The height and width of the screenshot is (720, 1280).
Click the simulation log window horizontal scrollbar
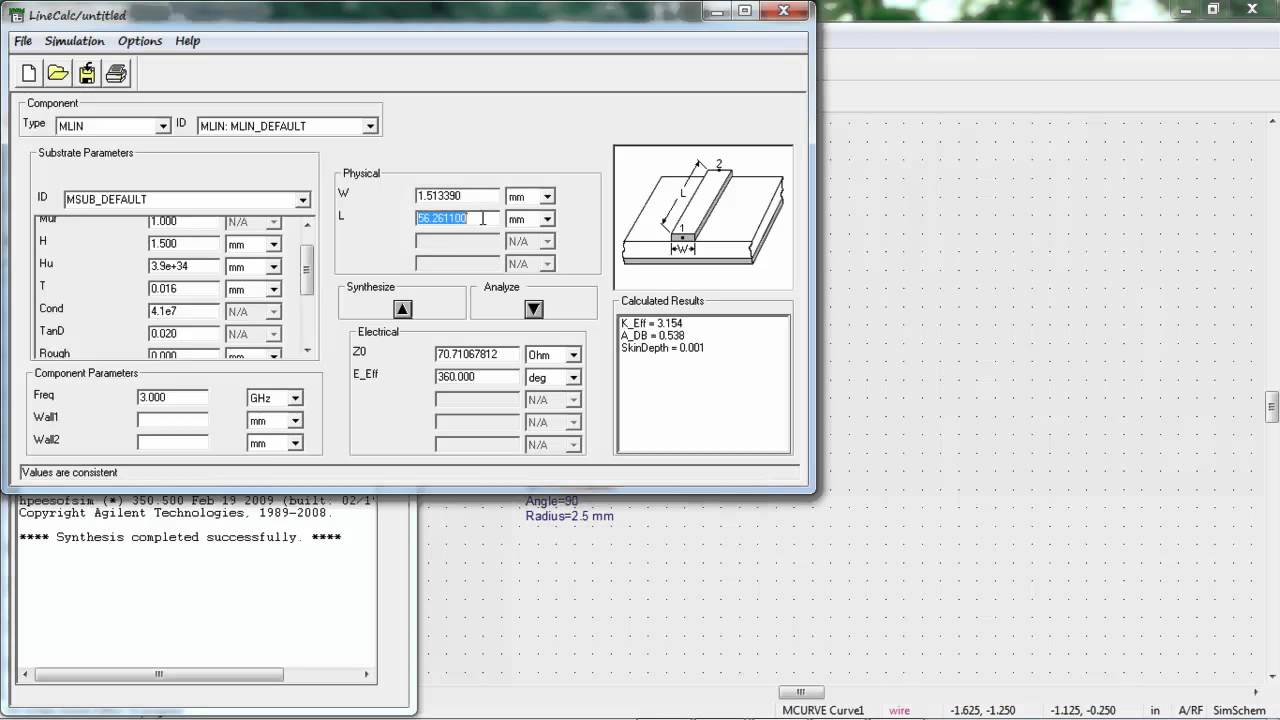pyautogui.click(x=196, y=675)
